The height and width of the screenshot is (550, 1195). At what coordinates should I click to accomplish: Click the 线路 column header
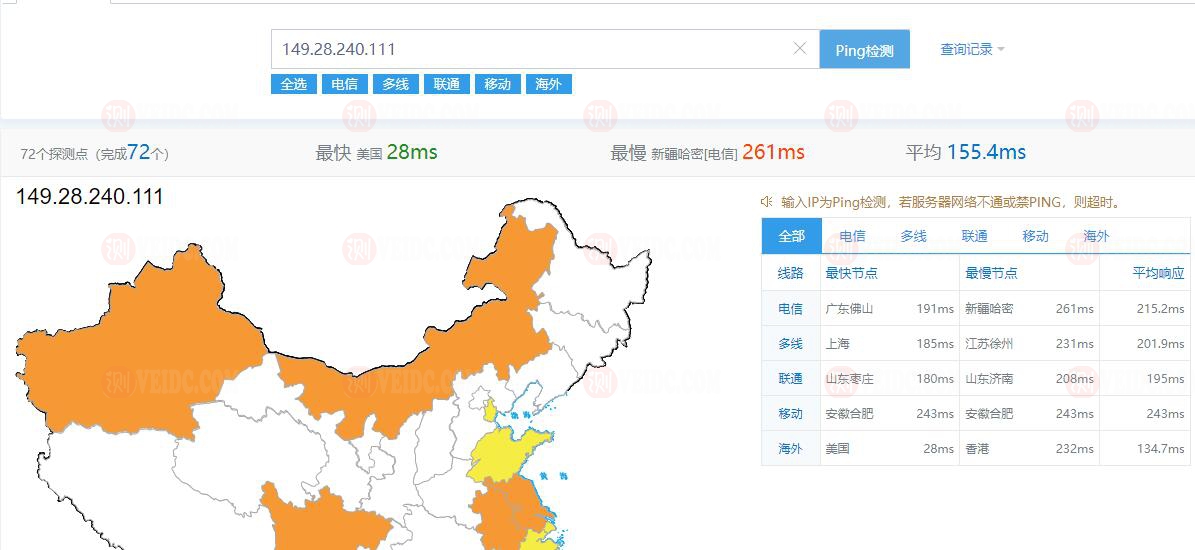790,273
